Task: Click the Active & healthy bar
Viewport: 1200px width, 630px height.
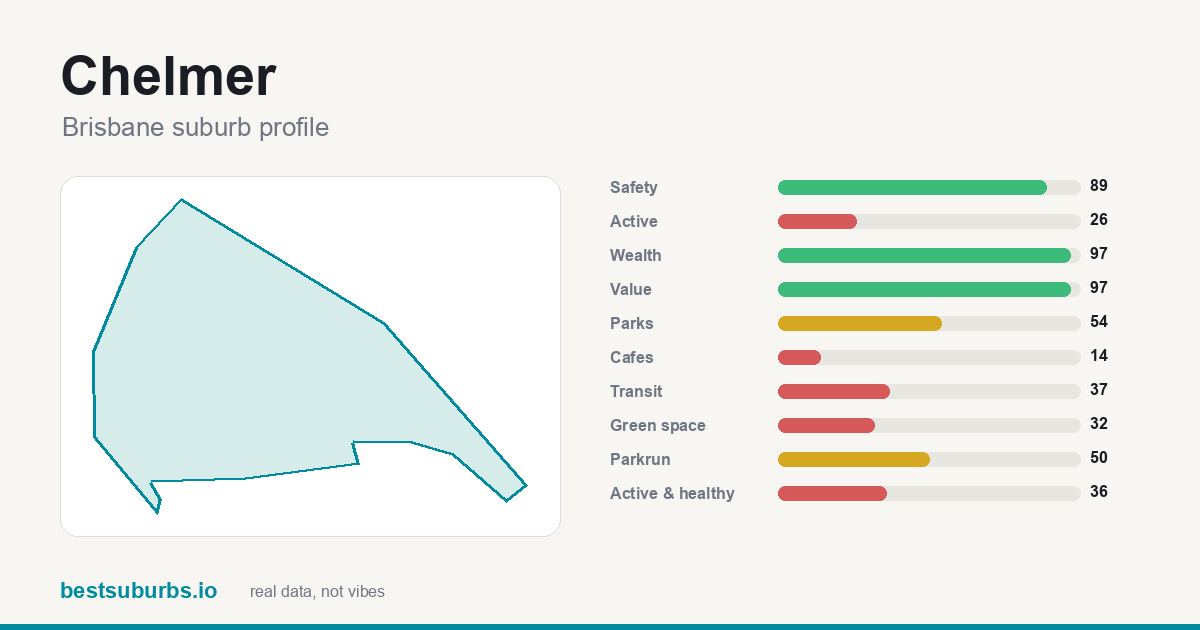Action: (929, 493)
